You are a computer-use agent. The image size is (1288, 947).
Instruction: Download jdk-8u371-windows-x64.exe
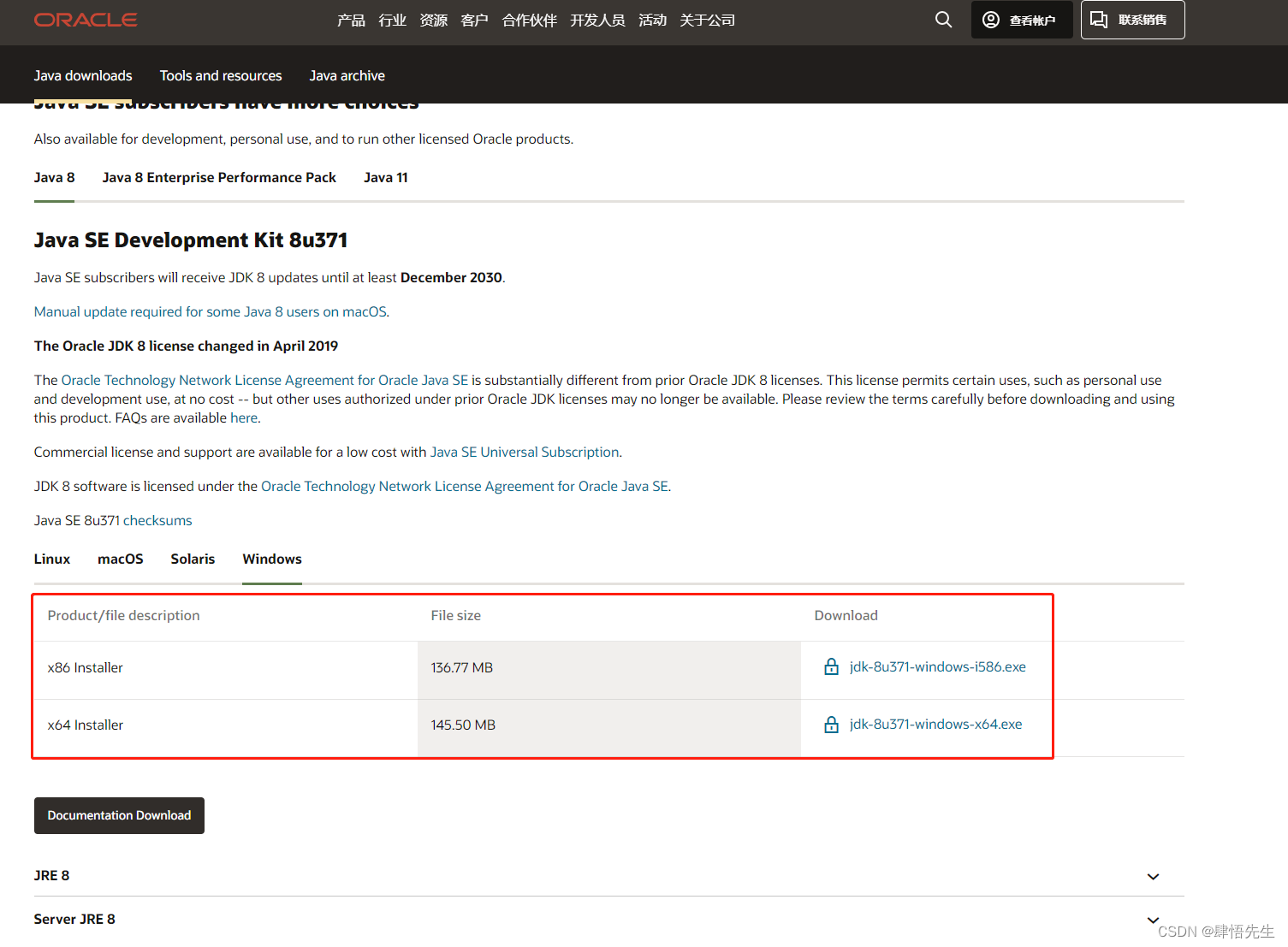[935, 724]
